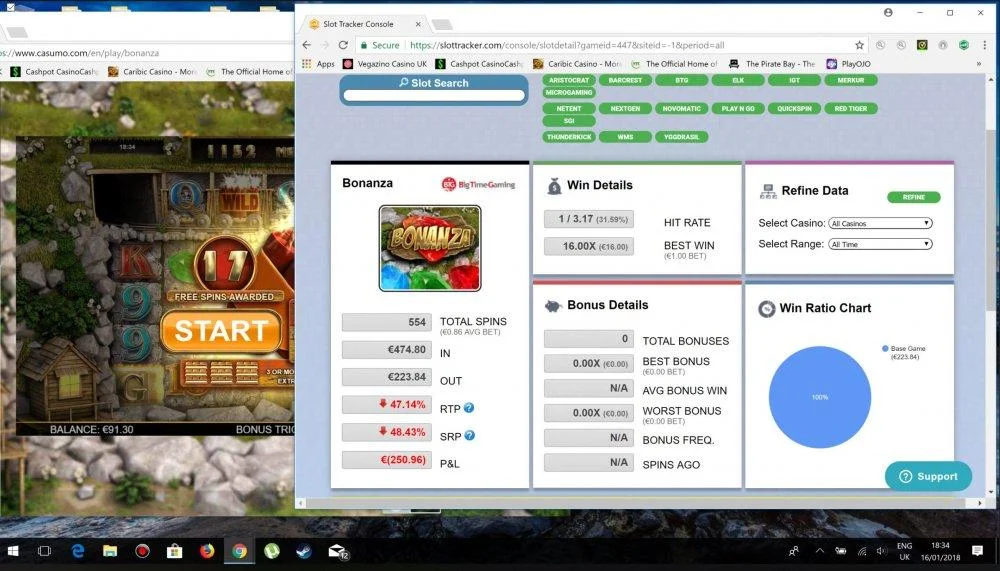
Task: Click the REFINE button
Action: [913, 197]
